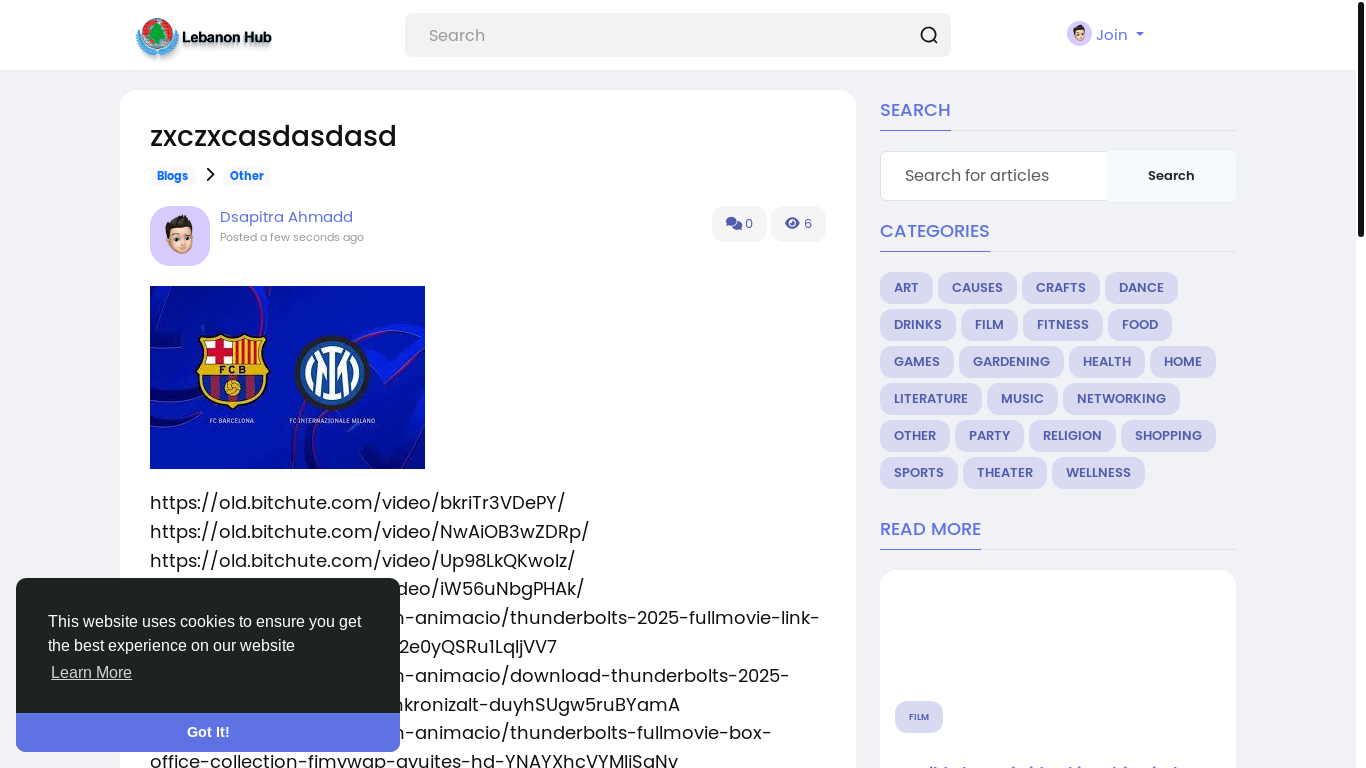Open the GAMES category
This screenshot has height=768, width=1366.
coord(916,362)
